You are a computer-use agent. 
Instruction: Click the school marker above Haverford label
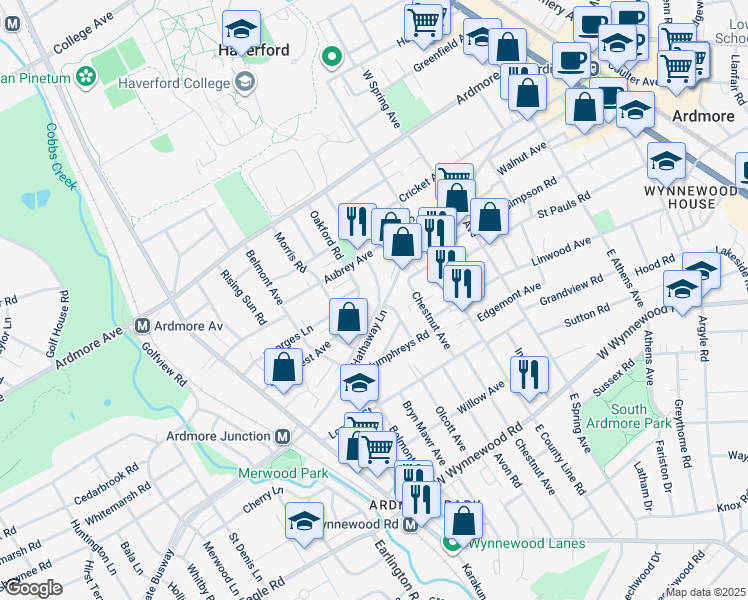click(x=241, y=31)
